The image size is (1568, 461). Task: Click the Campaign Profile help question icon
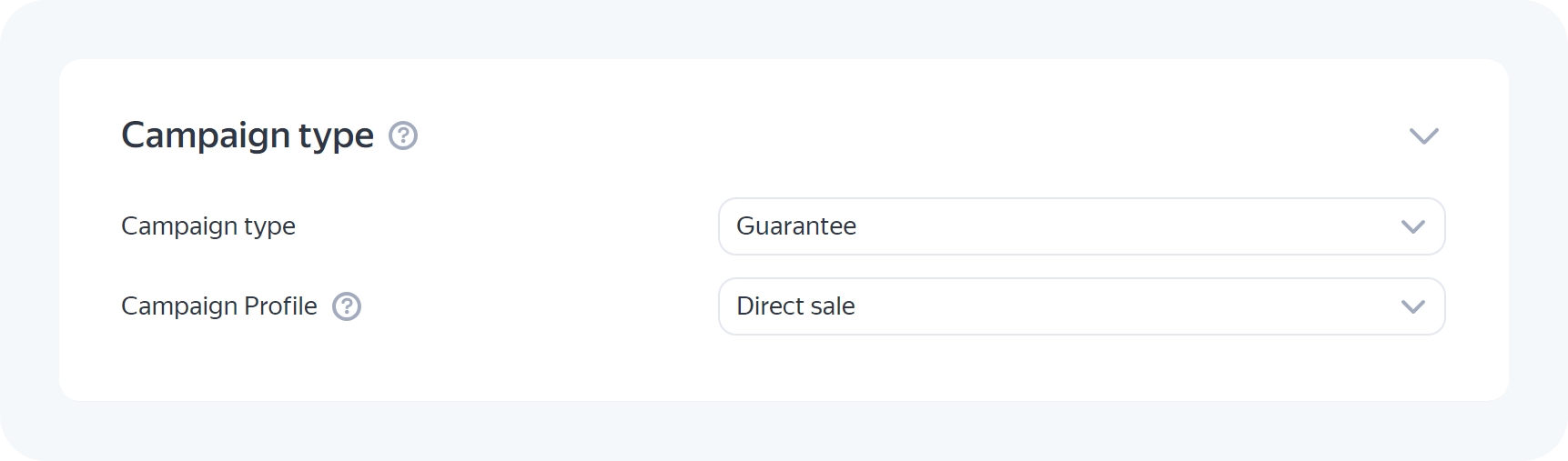(x=347, y=306)
